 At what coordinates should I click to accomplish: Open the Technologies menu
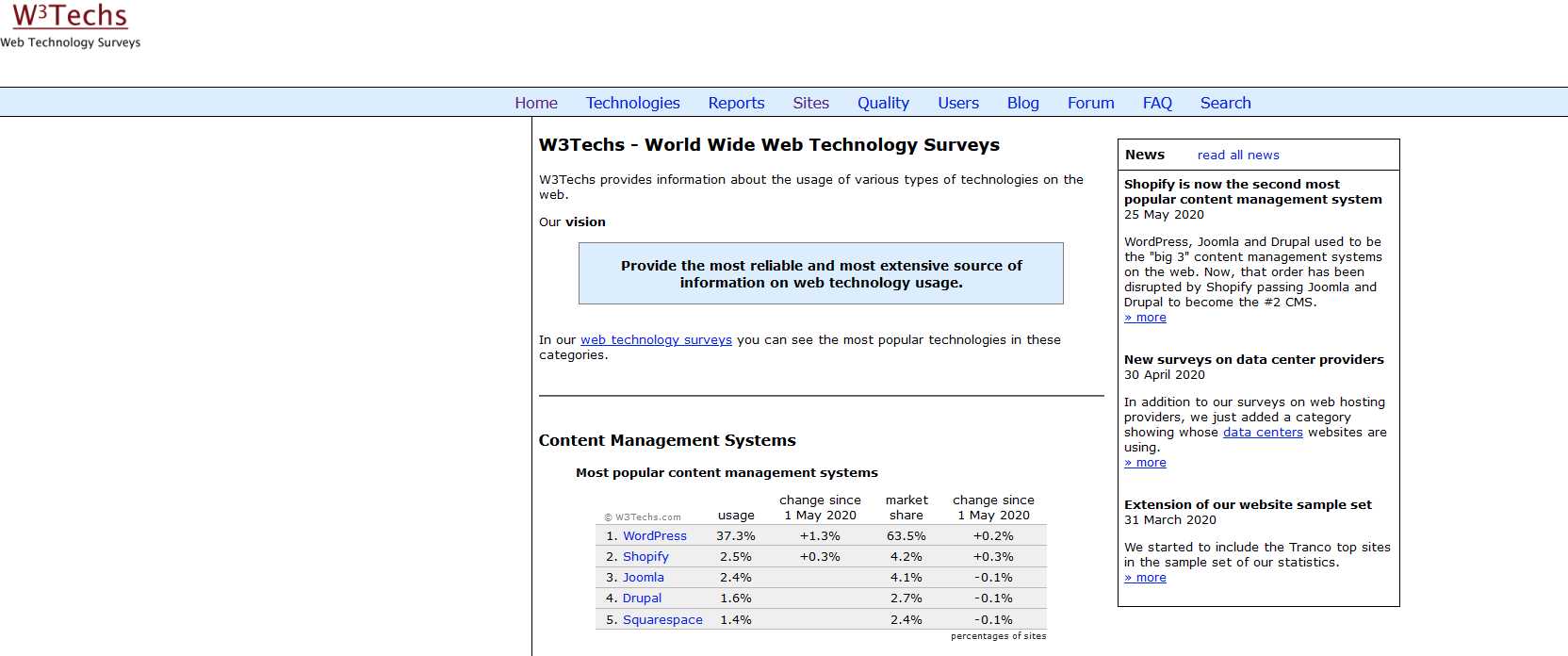point(632,103)
